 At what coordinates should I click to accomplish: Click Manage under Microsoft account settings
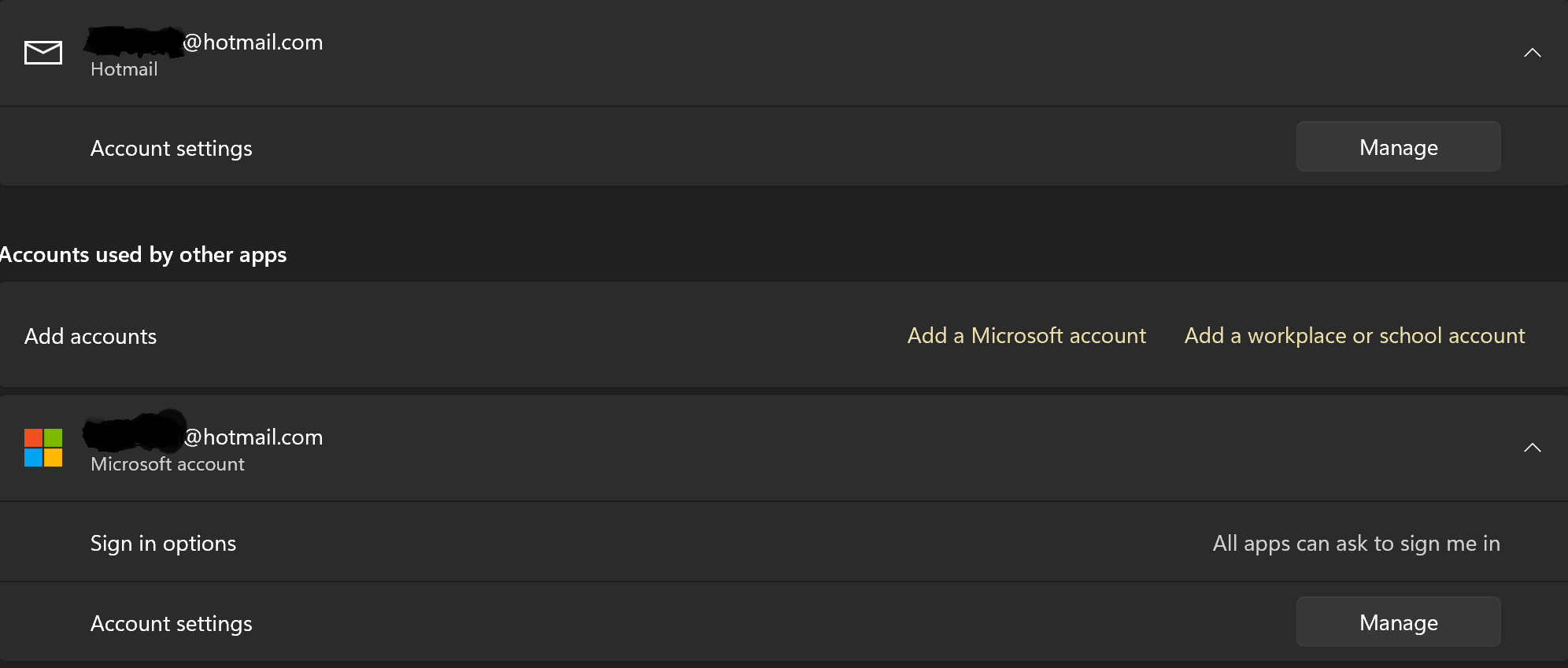click(1398, 622)
